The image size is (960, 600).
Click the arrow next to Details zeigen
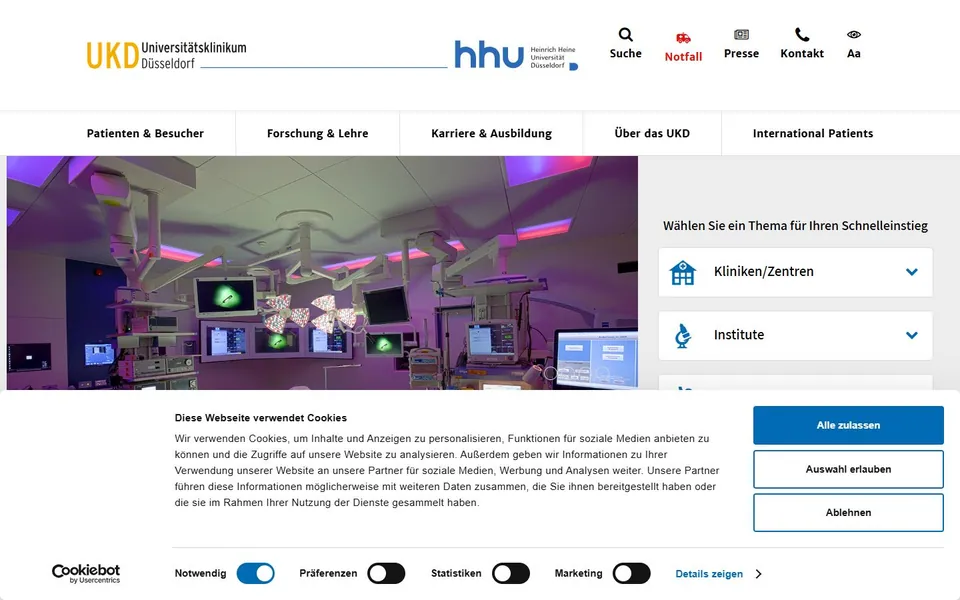[759, 574]
